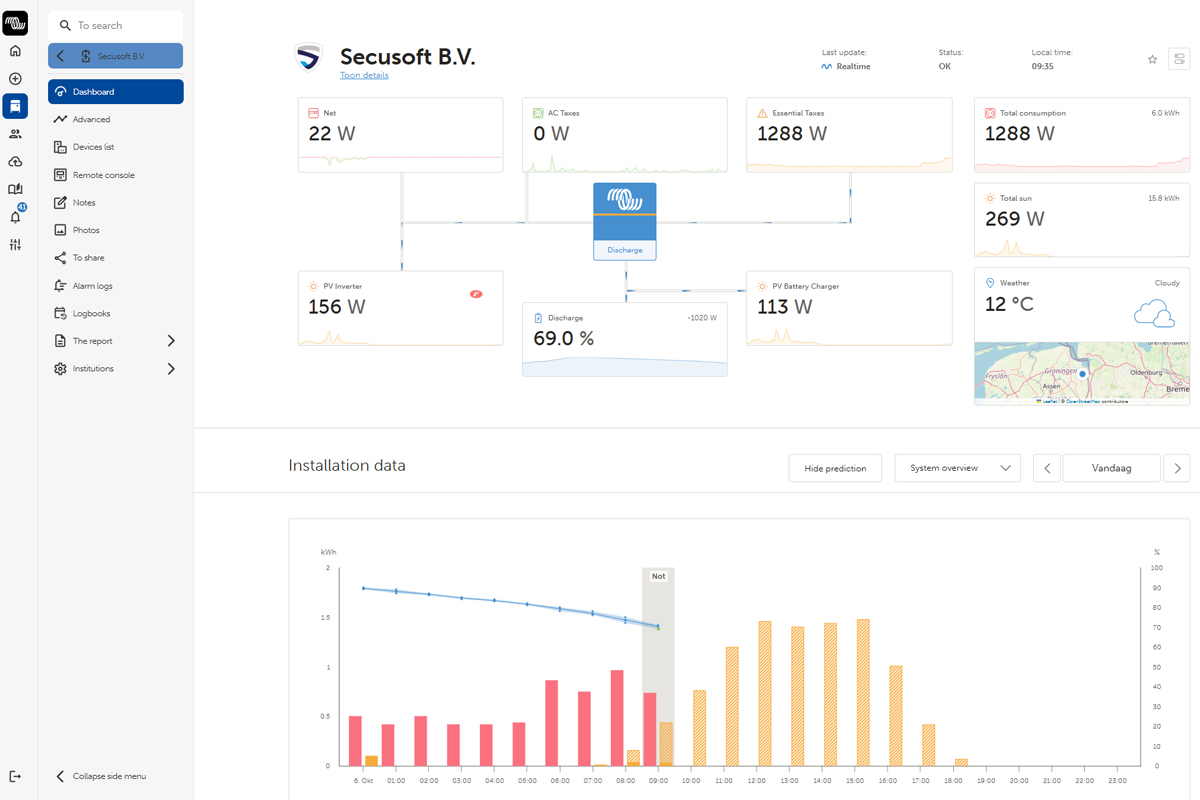Click Collapse side menu

108,776
